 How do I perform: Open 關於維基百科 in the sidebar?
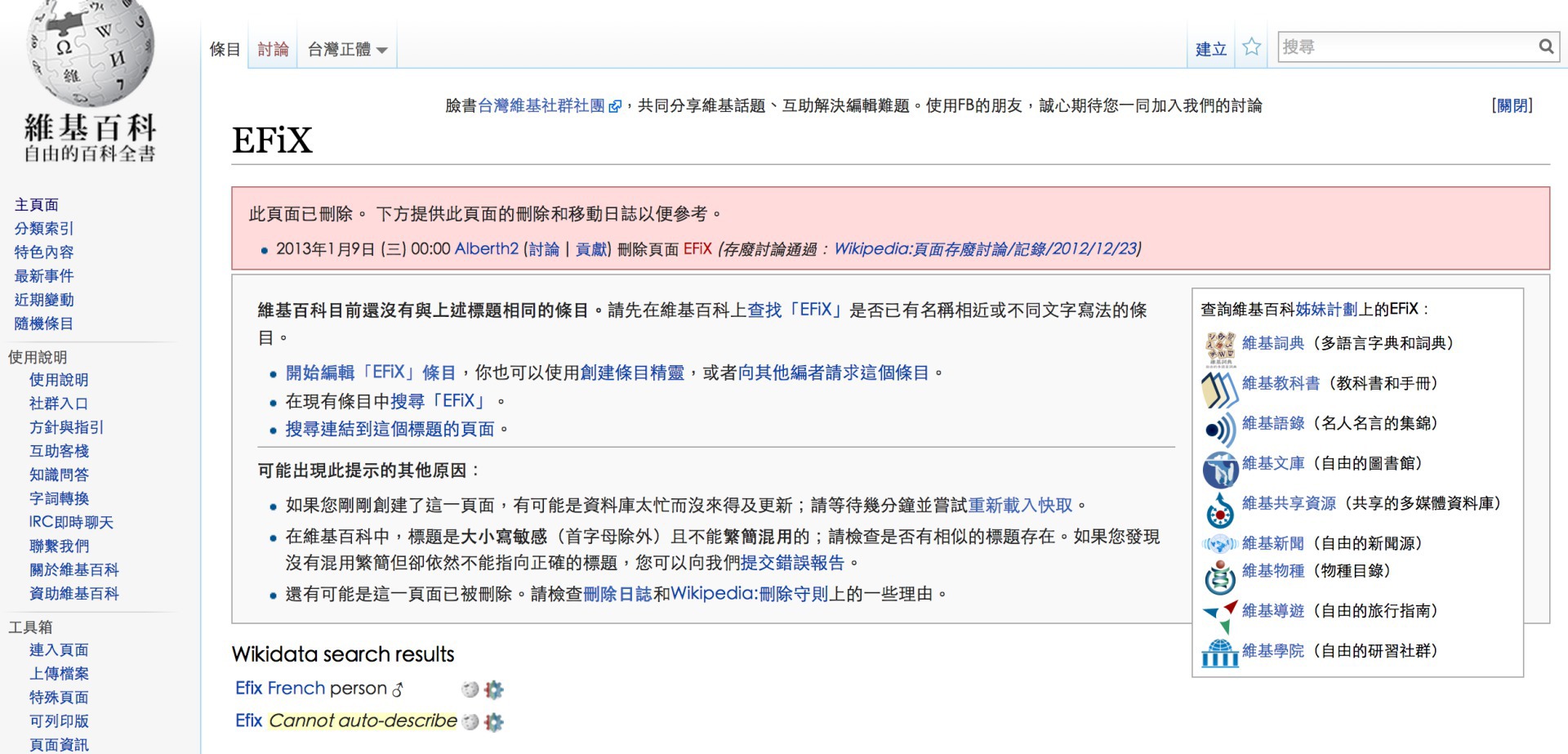(74, 569)
